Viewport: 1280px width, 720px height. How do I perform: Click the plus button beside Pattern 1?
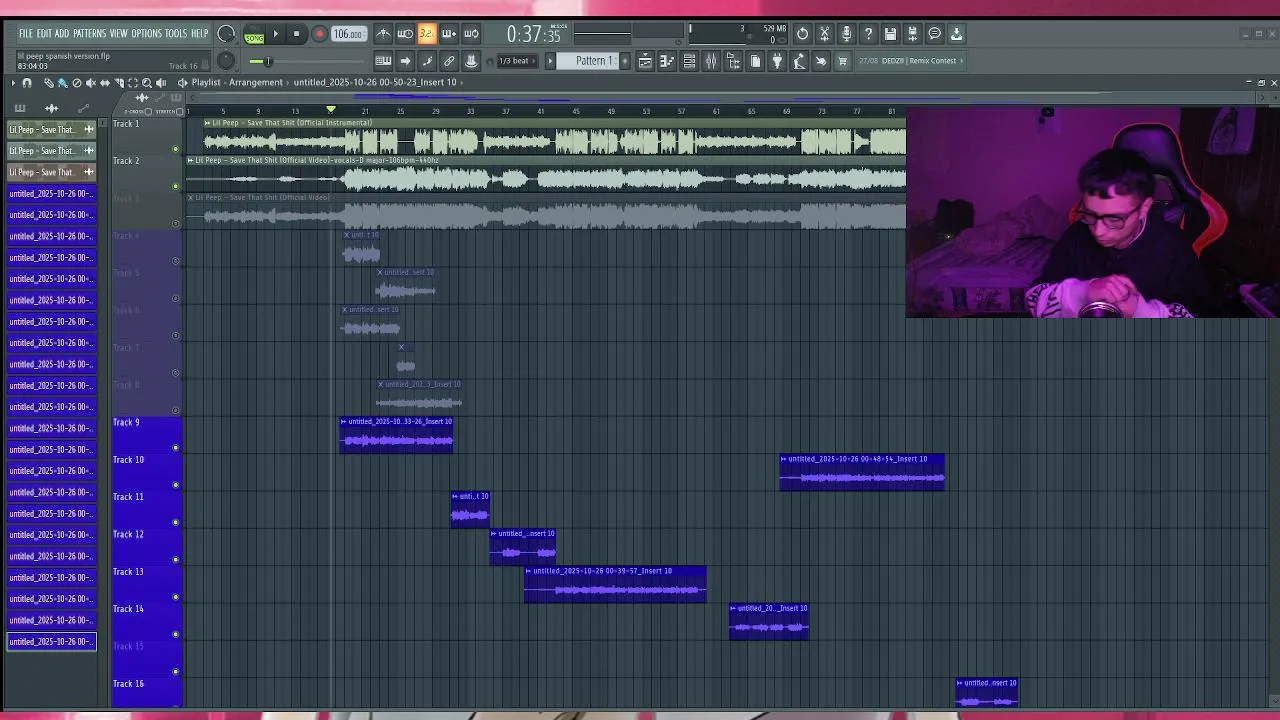click(625, 61)
